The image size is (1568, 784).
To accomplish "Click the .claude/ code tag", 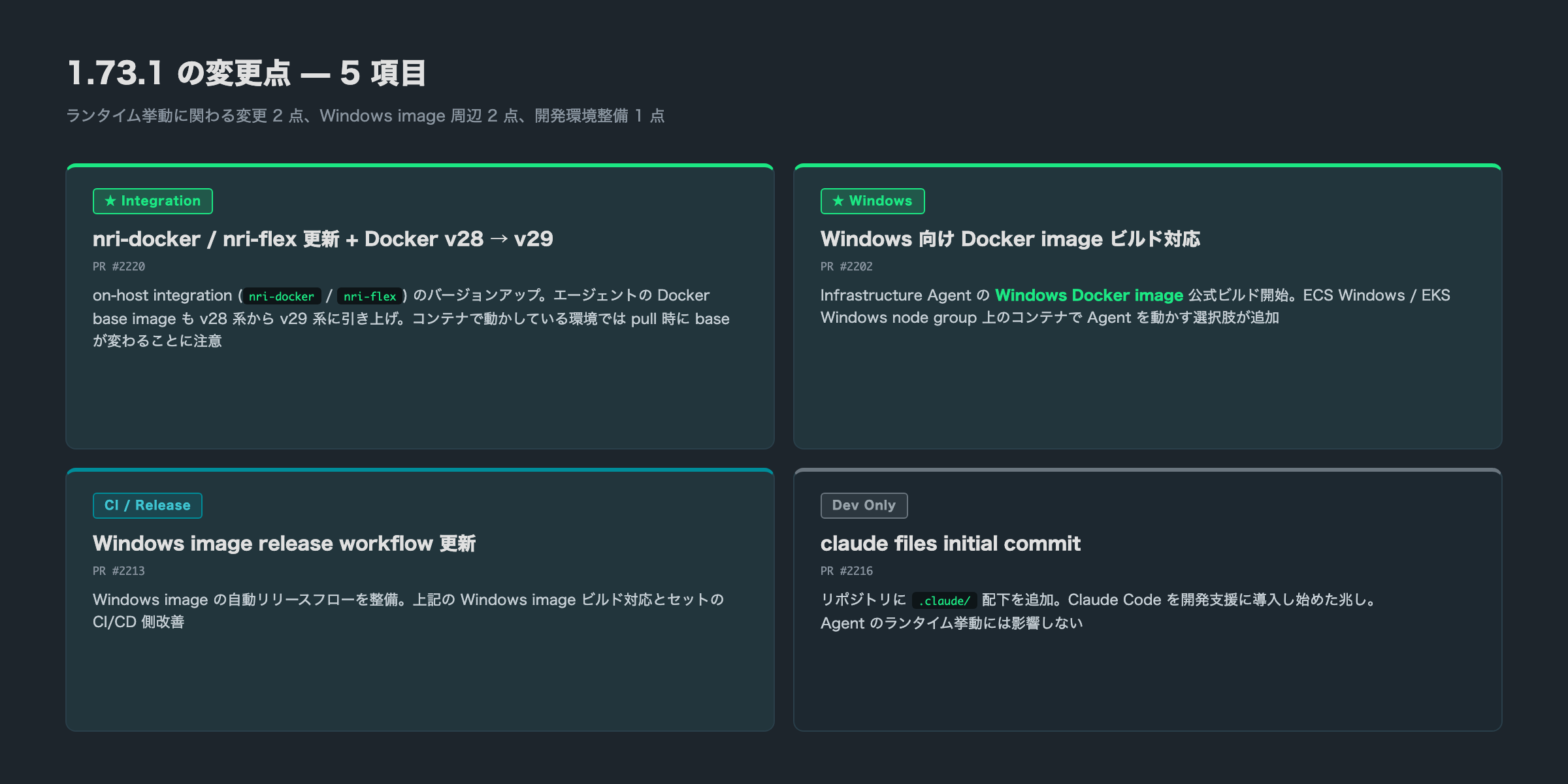I will [x=944, y=600].
